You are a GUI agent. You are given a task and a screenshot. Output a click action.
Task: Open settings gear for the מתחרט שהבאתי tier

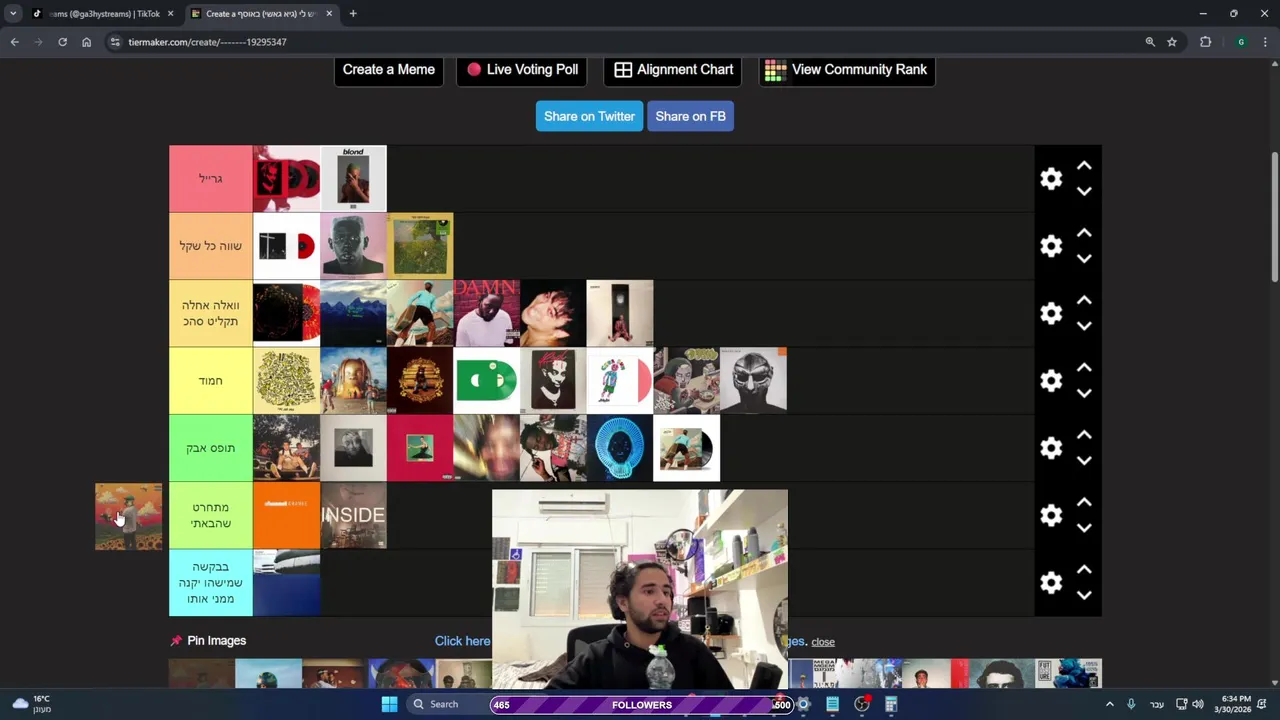coord(1051,515)
